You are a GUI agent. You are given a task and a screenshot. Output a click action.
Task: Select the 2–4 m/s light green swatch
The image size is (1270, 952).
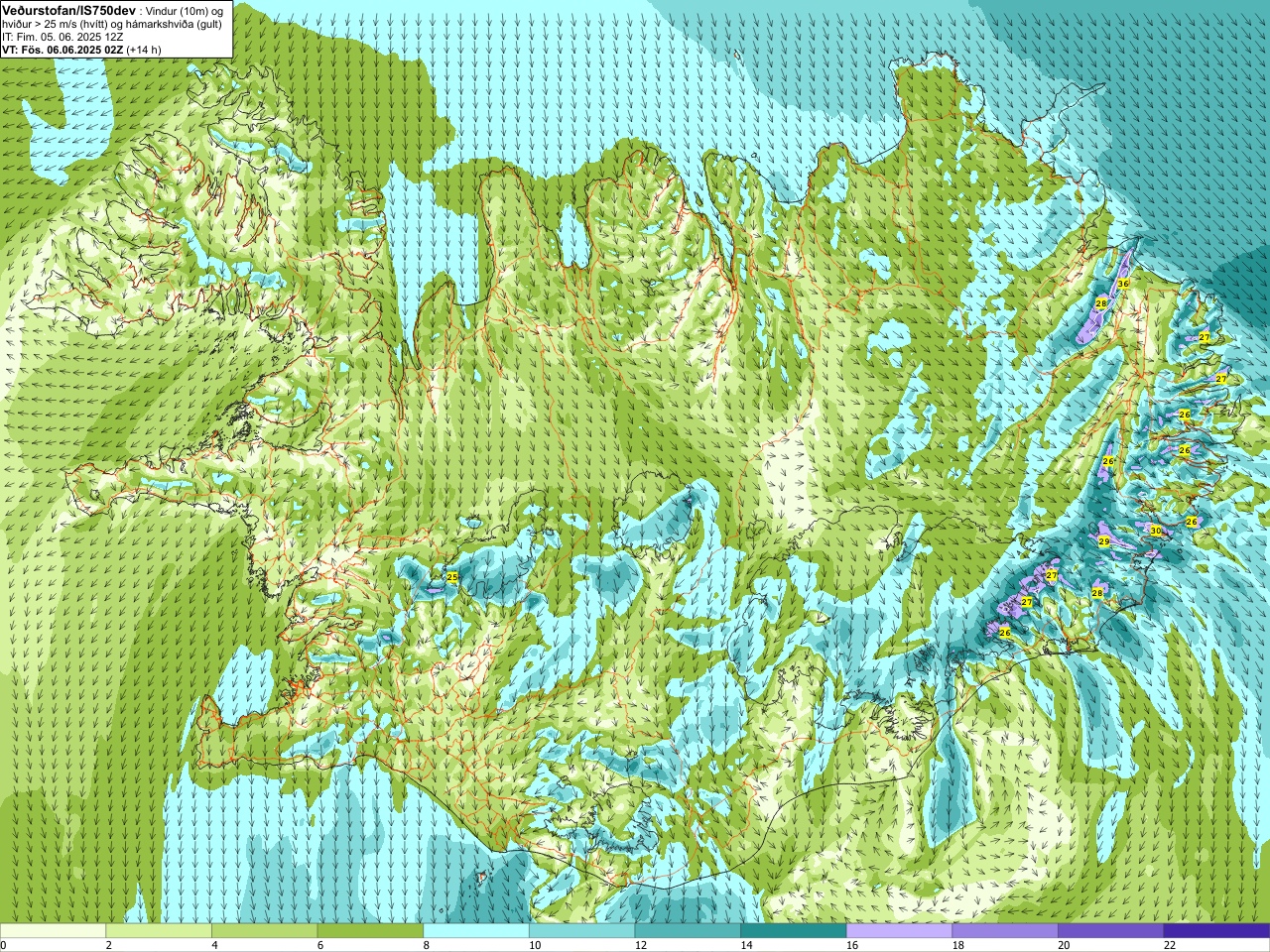159,931
